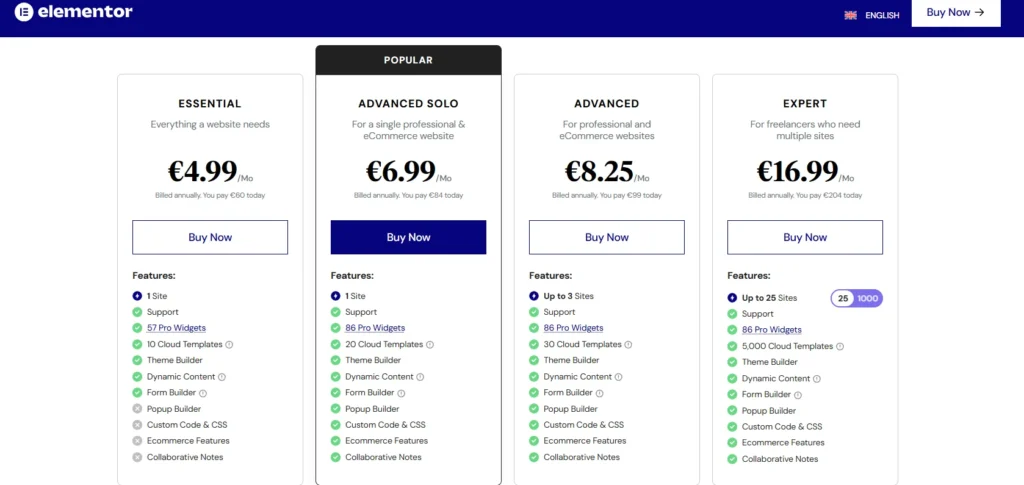Click info icon beside 20 Cloud Templates
Viewport: 1024px width, 485px height.
[430, 345]
